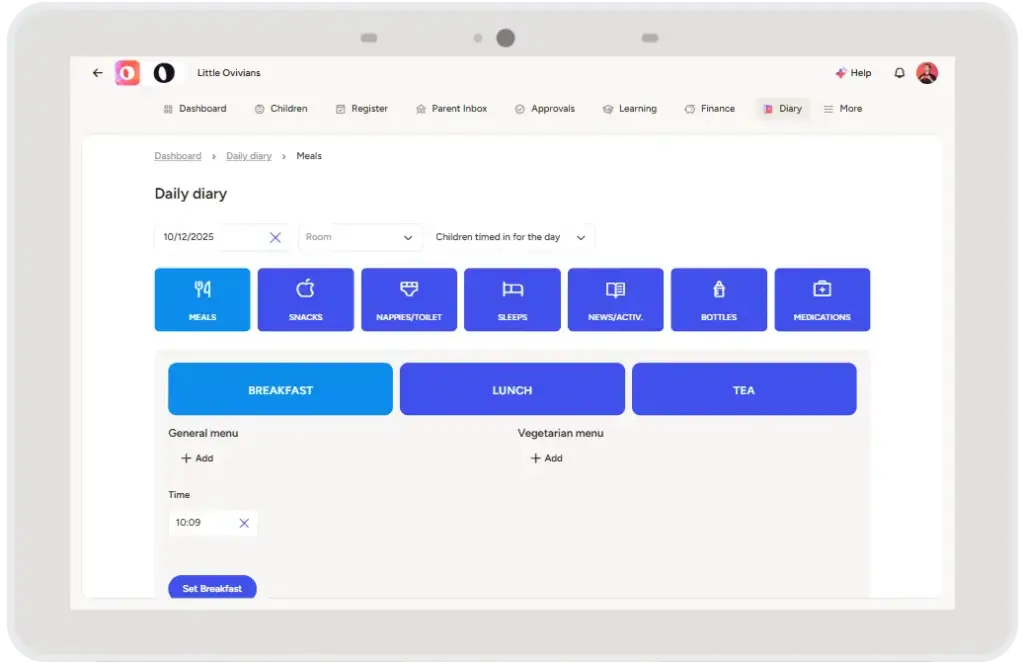Image resolution: width=1024 pixels, height=666 pixels.
Task: Click the notification bell icon
Action: click(899, 73)
